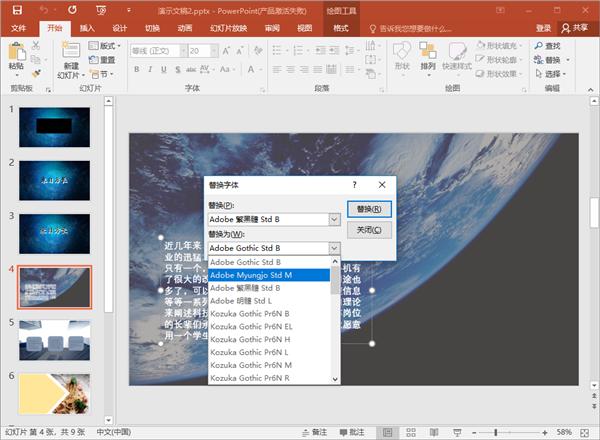
Task: Switch to normal view in status bar
Action: pos(388,432)
